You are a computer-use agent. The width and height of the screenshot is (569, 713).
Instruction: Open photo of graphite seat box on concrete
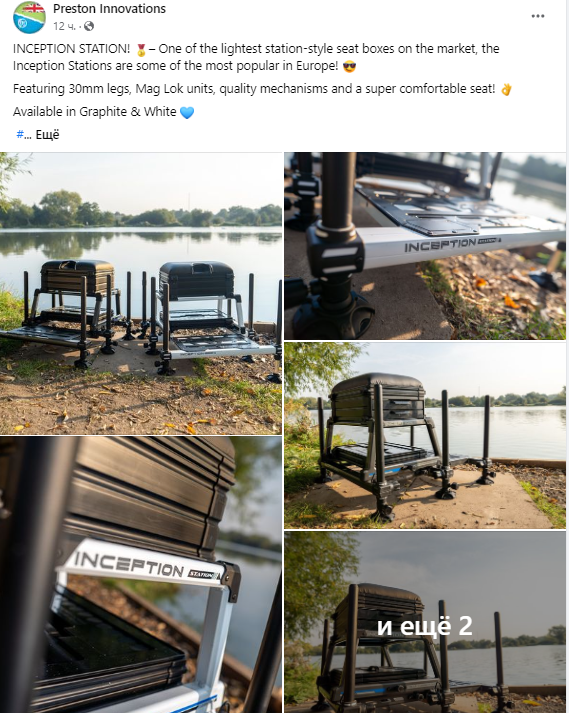(x=425, y=435)
